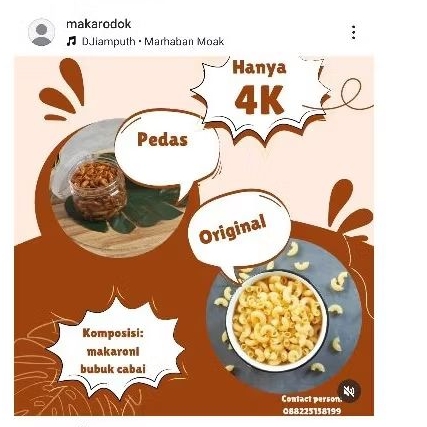
Task: Tap the original macaroni bowl photo
Action: tap(283, 317)
